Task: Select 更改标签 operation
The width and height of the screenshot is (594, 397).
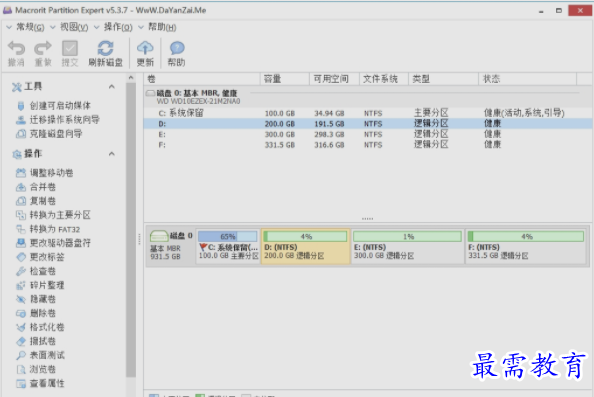Action: pos(41,257)
